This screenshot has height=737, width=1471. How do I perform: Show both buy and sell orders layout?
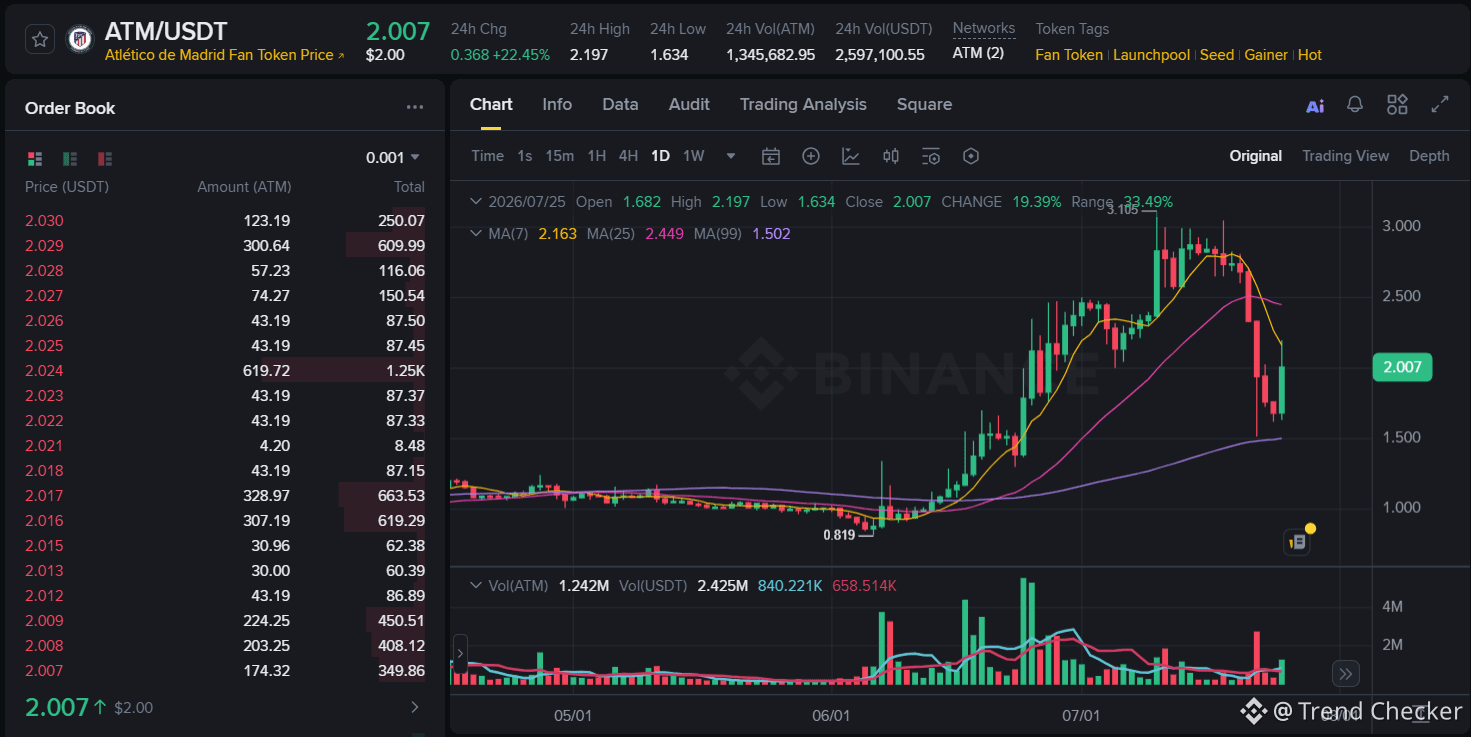(35, 158)
